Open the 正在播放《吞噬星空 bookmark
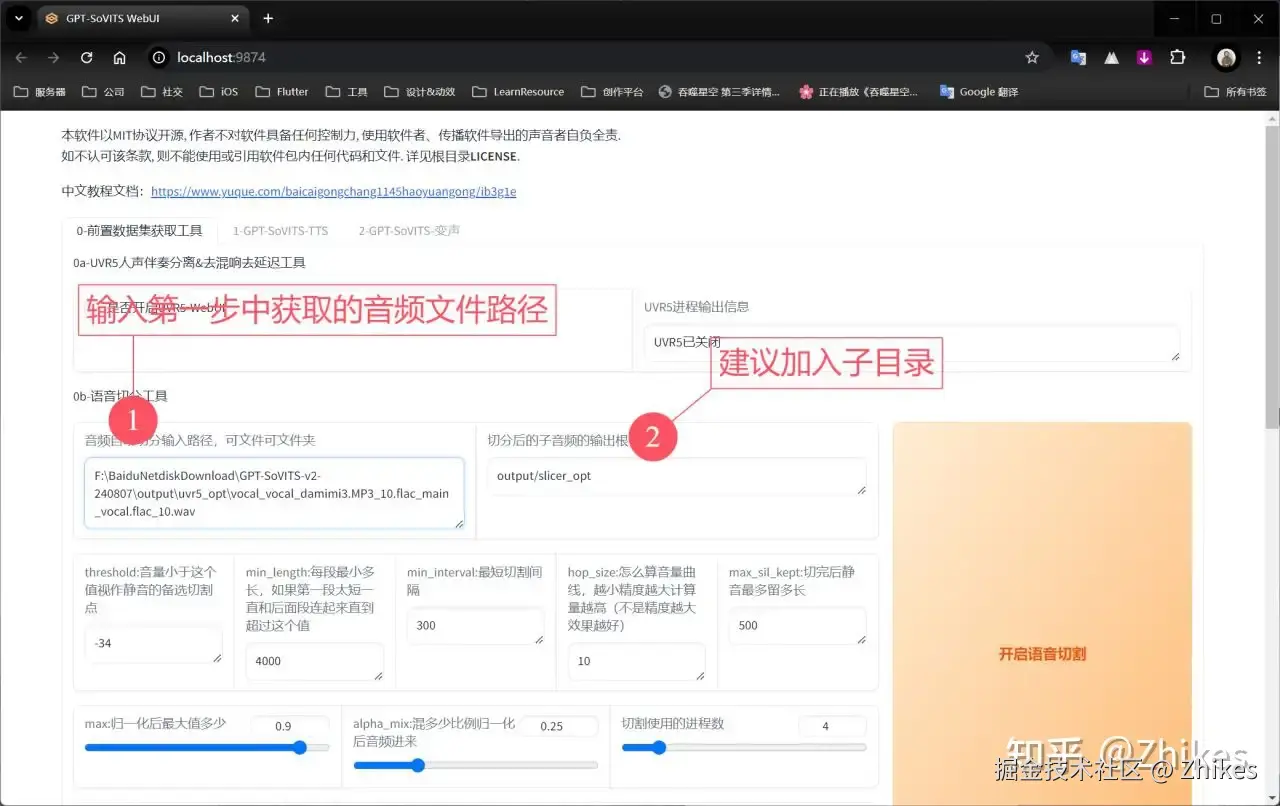Viewport: 1280px width, 806px height. [858, 92]
